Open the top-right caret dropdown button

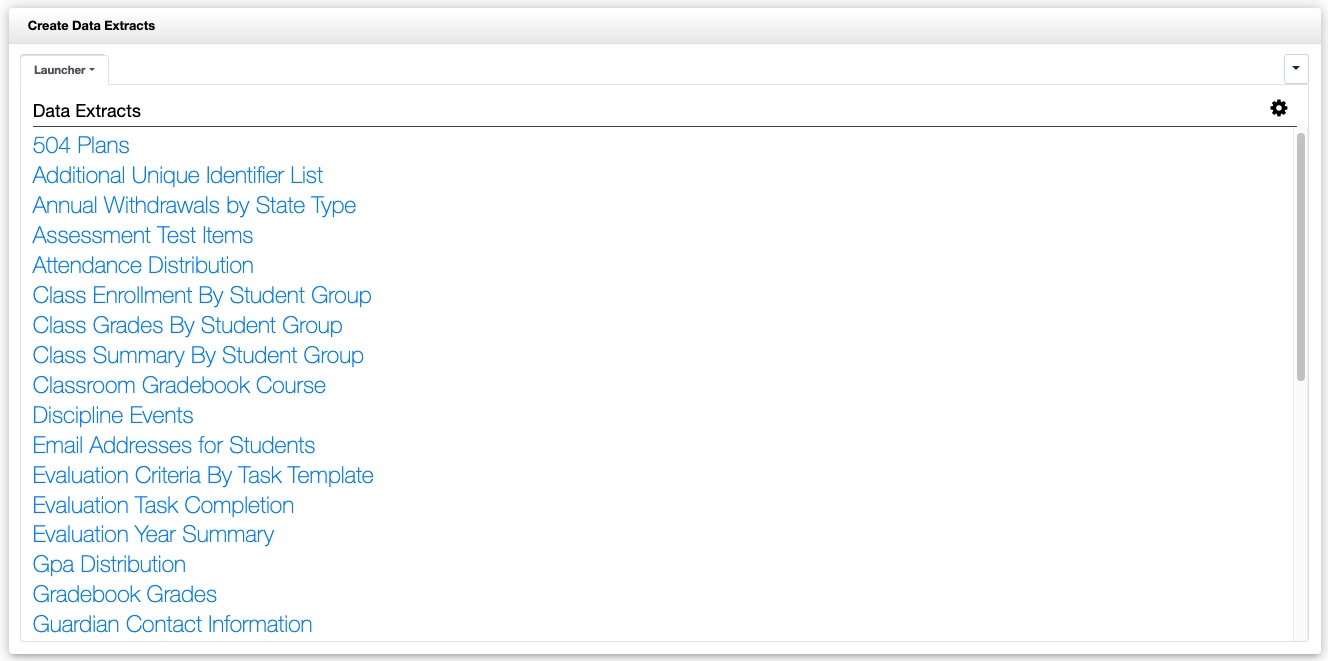coord(1296,68)
